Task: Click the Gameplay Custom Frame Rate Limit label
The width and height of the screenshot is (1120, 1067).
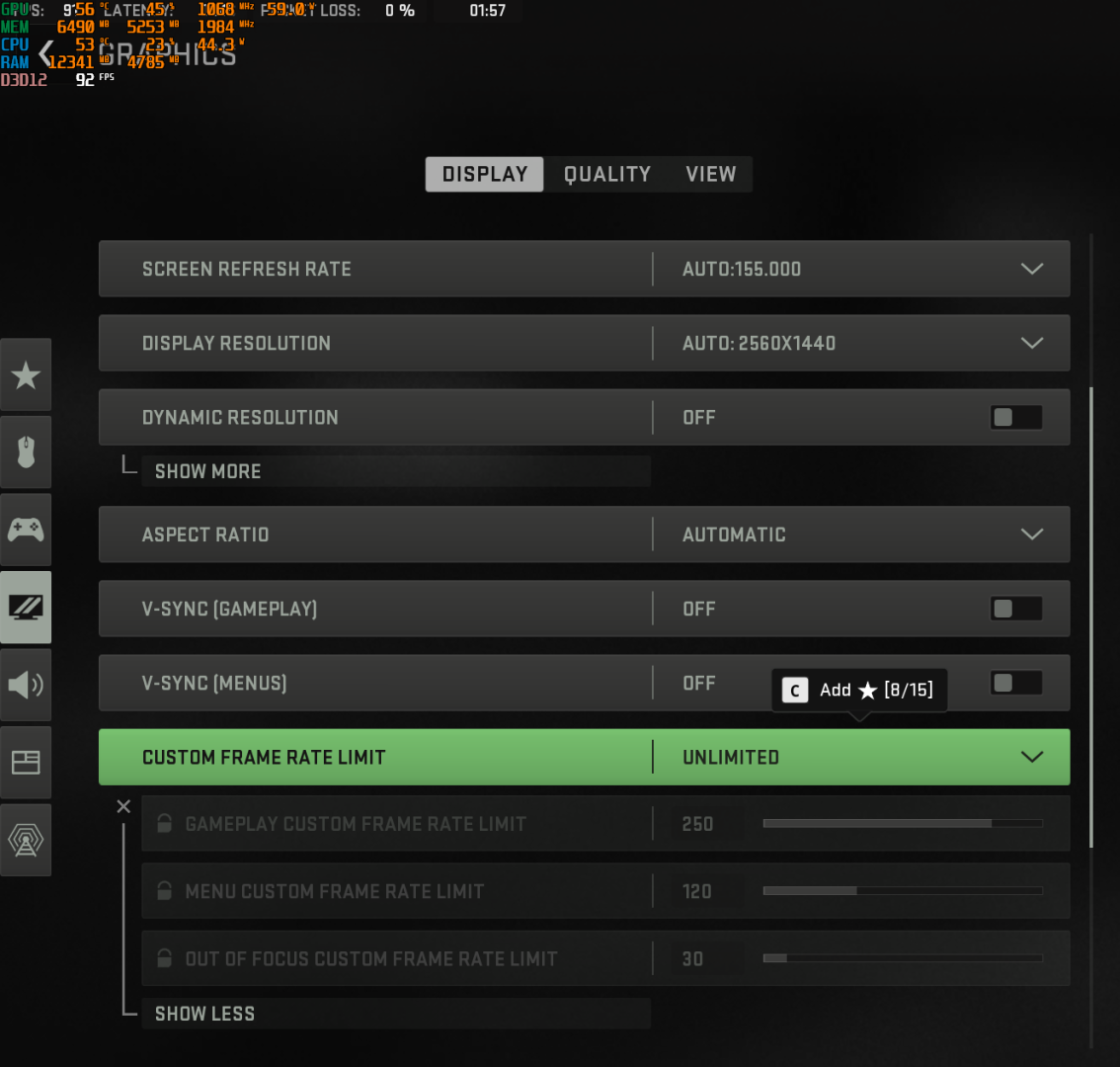Action: 356,824
